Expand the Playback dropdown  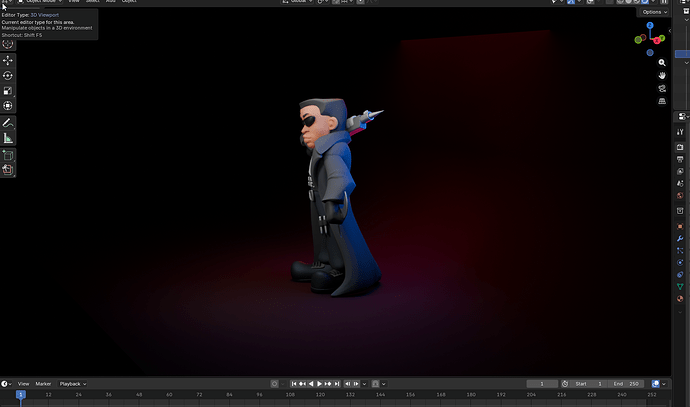[73, 384]
